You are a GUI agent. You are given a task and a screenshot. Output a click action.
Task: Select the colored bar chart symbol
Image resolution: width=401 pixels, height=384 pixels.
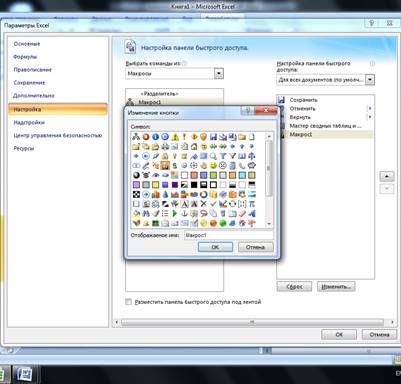[x=155, y=195]
